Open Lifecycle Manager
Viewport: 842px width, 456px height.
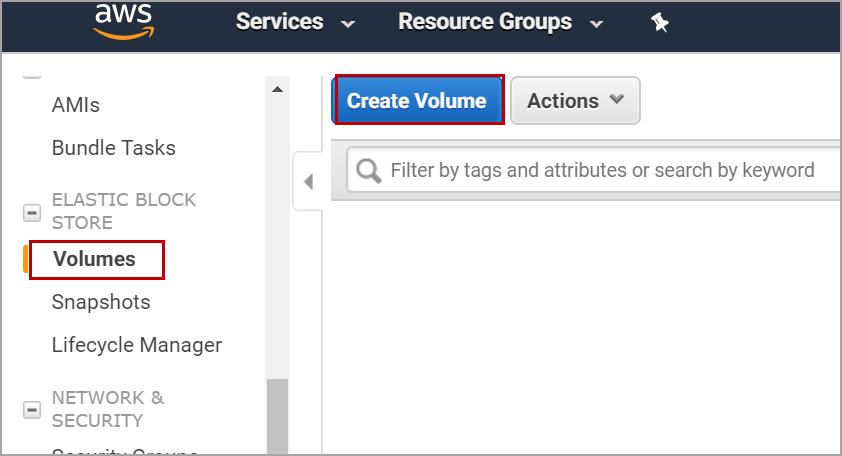[x=137, y=345]
